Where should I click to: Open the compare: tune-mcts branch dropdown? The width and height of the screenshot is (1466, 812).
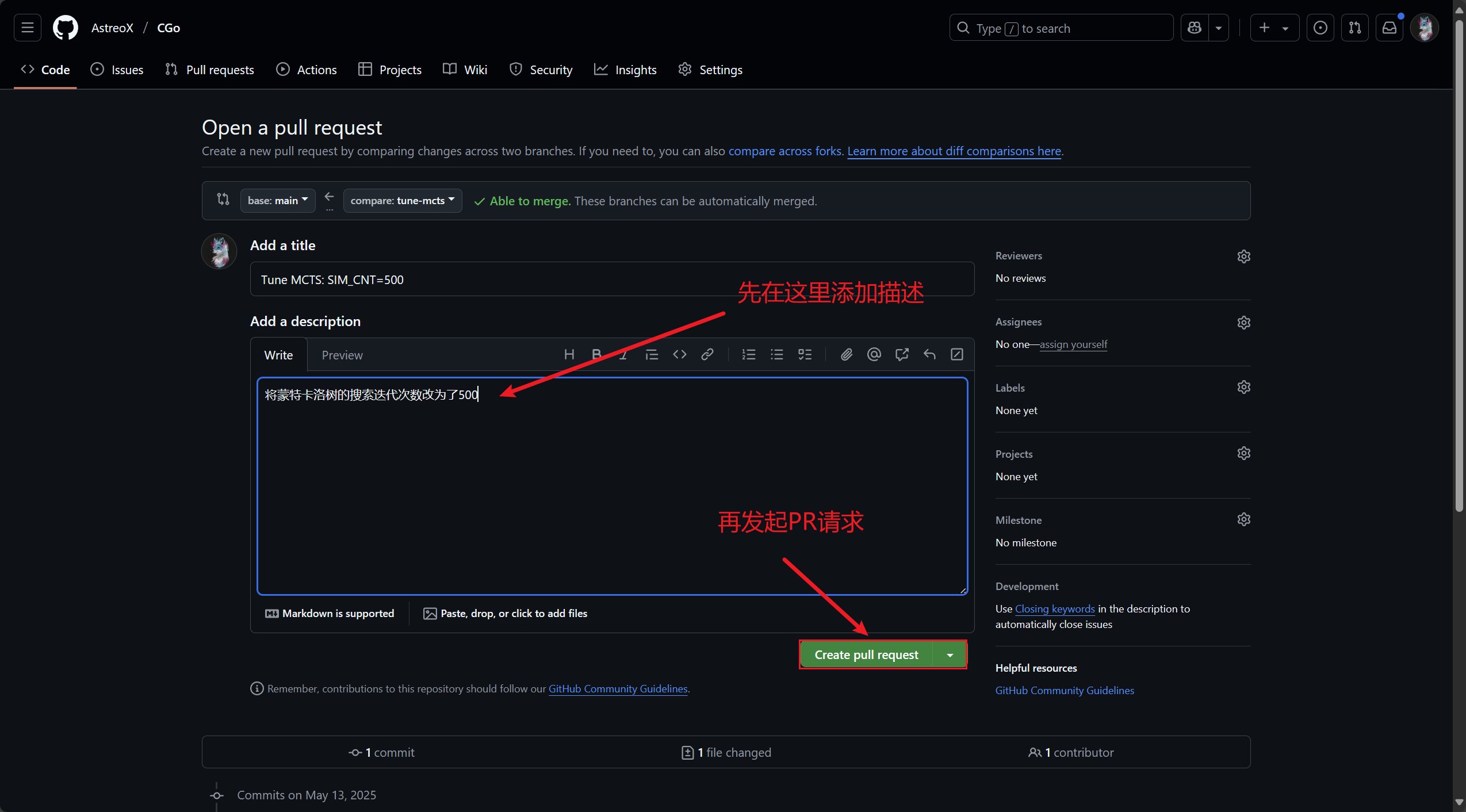click(403, 200)
